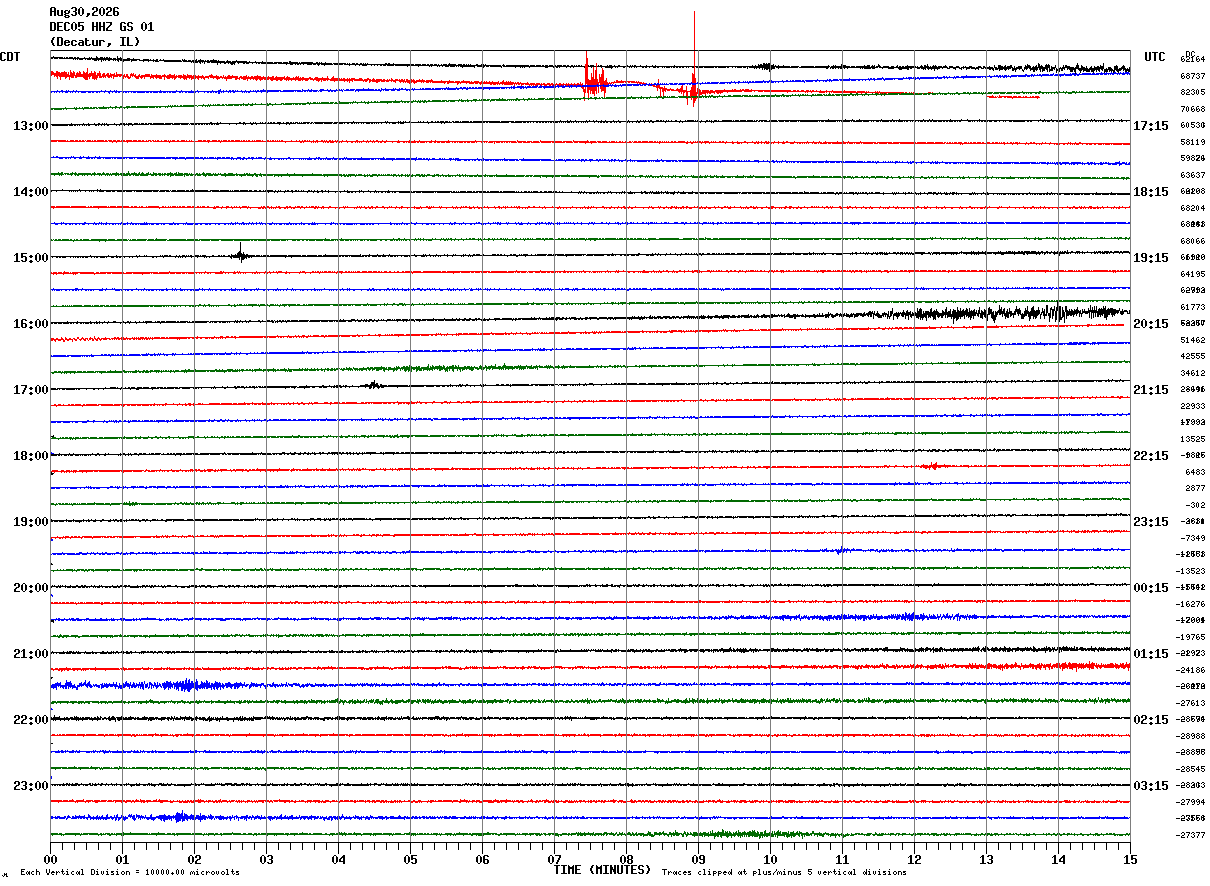Click the large red spike near minute 9
This screenshot has height=886, width=1210.
(694, 58)
